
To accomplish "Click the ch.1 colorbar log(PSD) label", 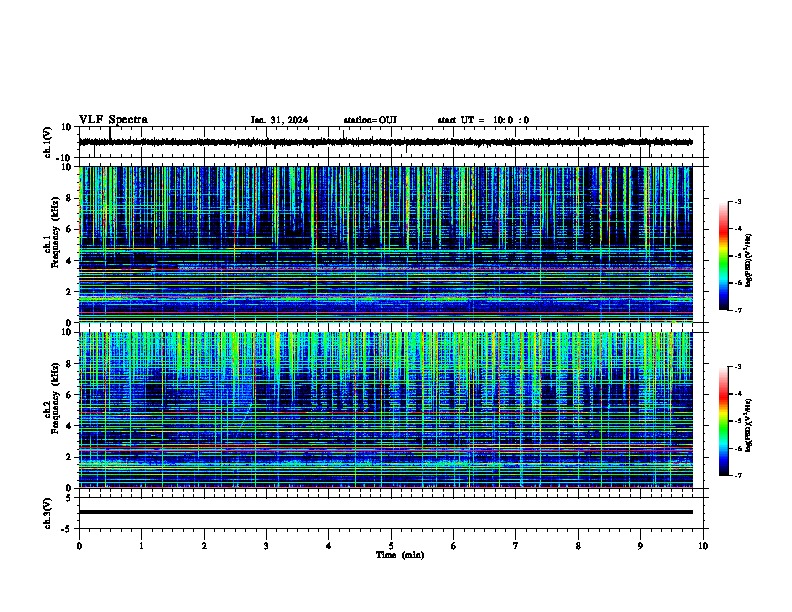I will point(748,260).
